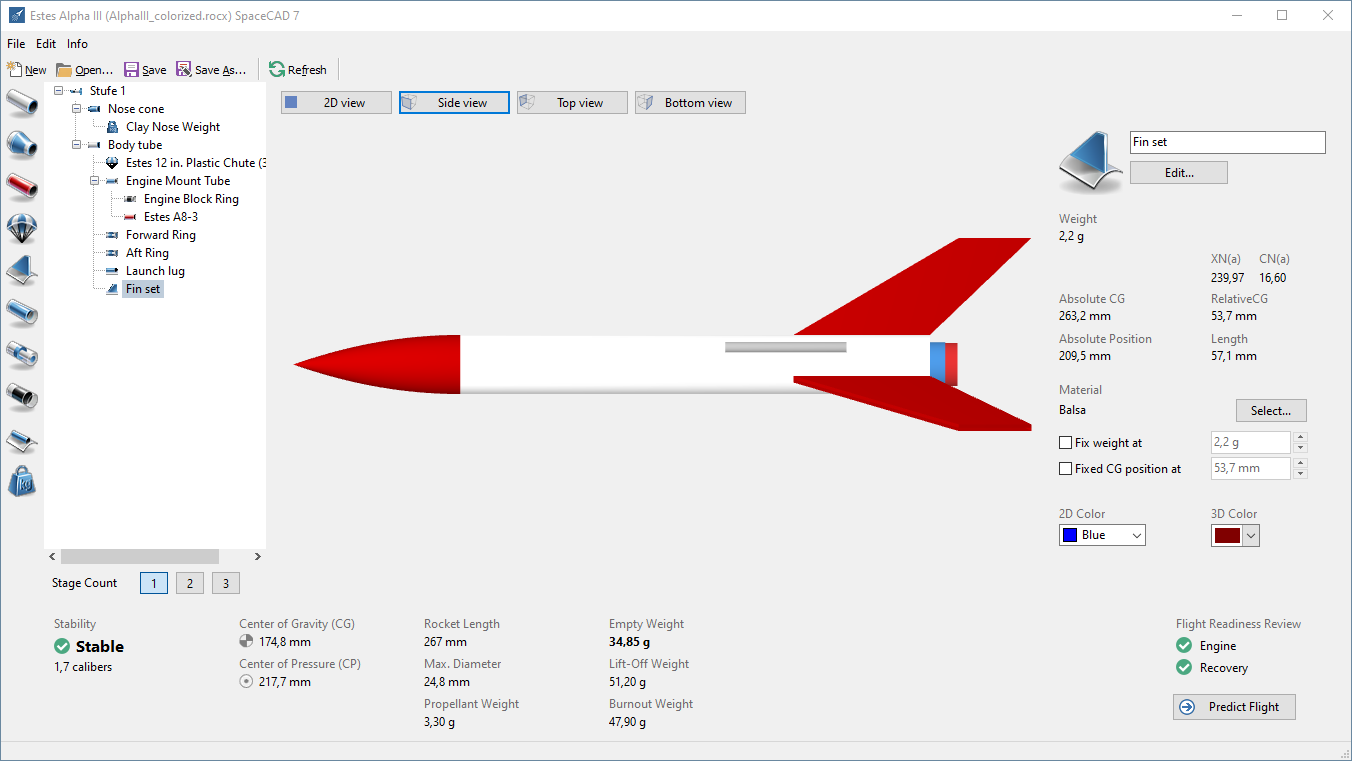This screenshot has width=1352, height=761.
Task: Click the Predict Flight button
Action: (x=1234, y=707)
